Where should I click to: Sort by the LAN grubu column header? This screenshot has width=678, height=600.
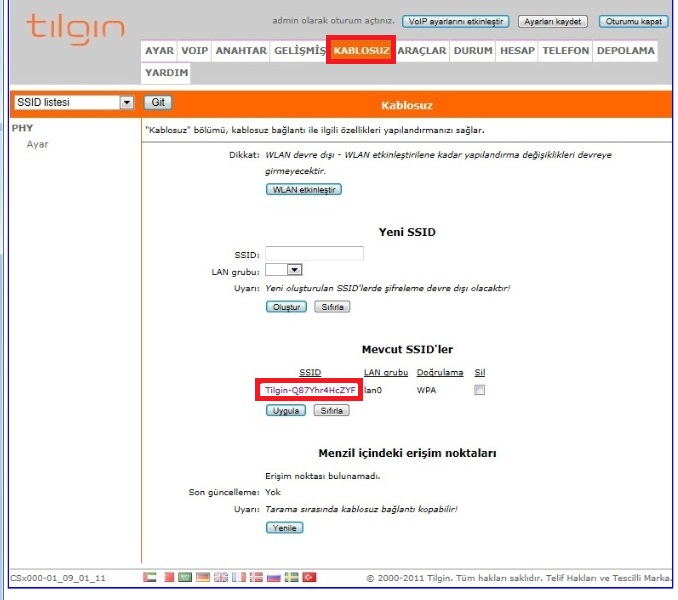(386, 372)
